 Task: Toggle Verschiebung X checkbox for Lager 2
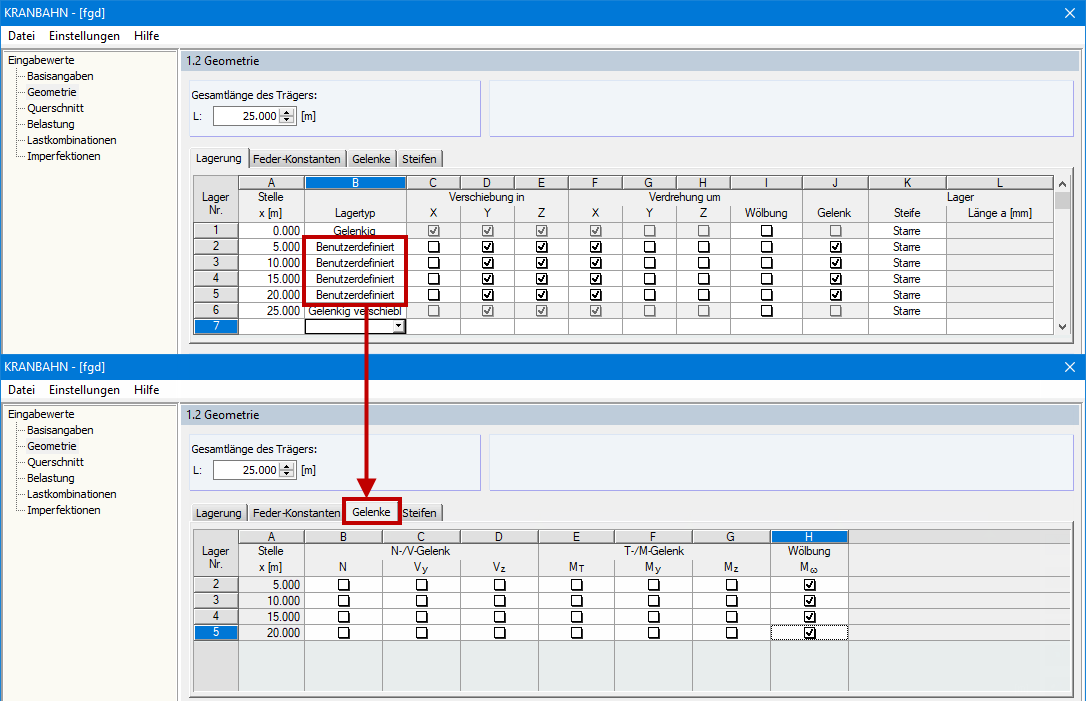434,247
